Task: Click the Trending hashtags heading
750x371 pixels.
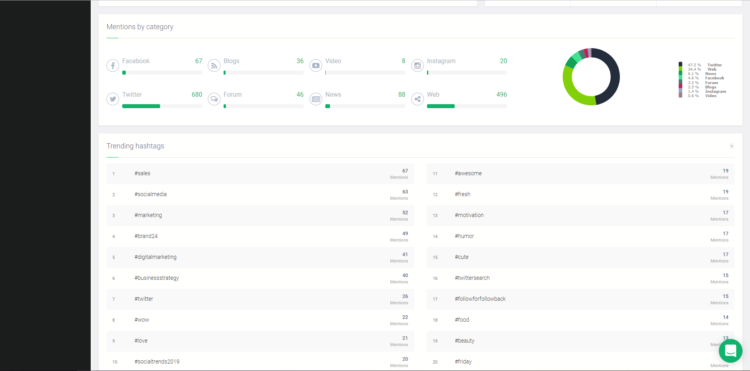Action: (135, 146)
